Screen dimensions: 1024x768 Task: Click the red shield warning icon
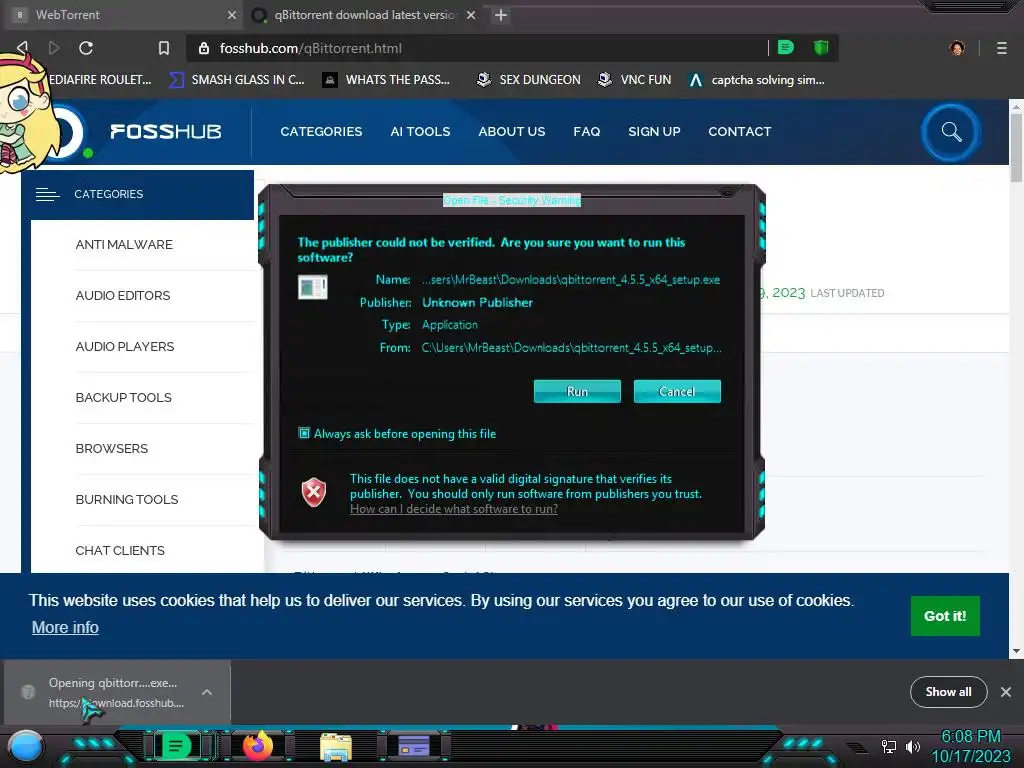pyautogui.click(x=313, y=492)
